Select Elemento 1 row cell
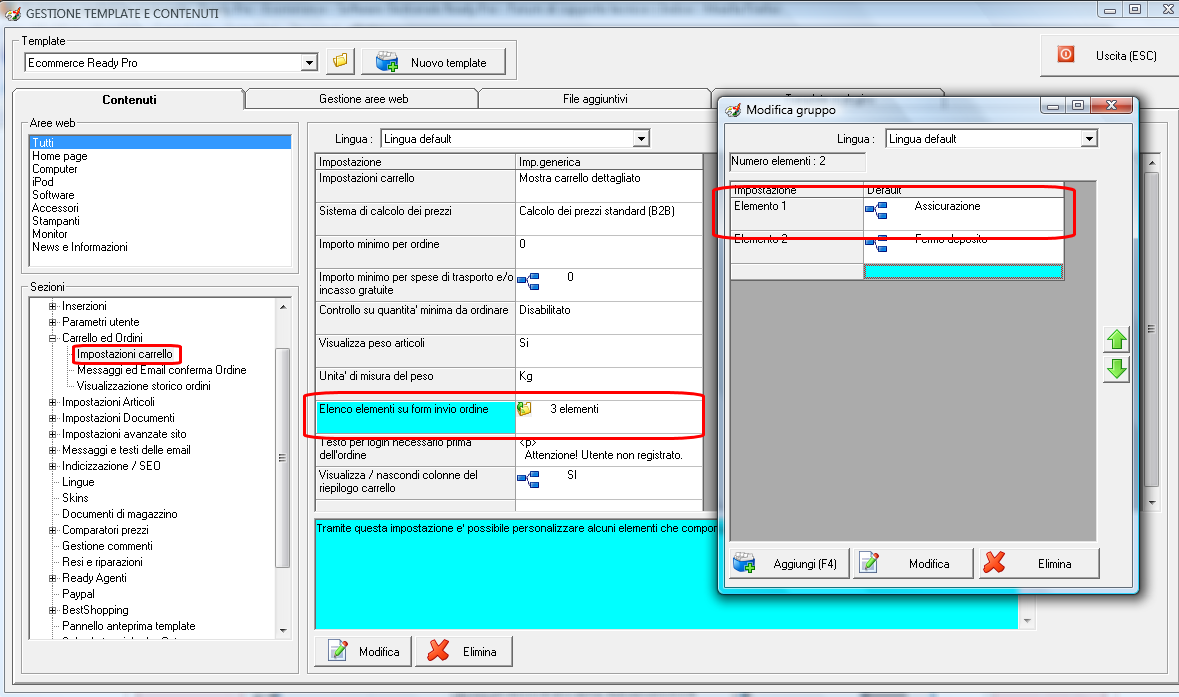The width and height of the screenshot is (1179, 697). coord(797,214)
